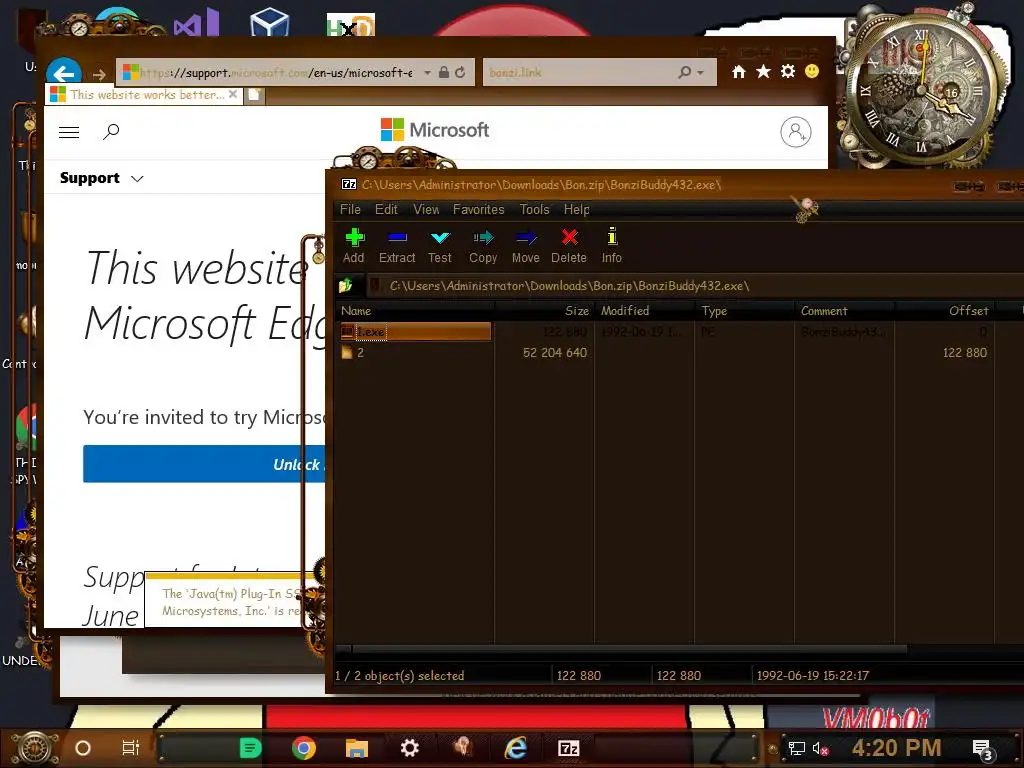This screenshot has width=1024, height=768.
Task: Select the 1.exe file row
Action: [x=415, y=332]
